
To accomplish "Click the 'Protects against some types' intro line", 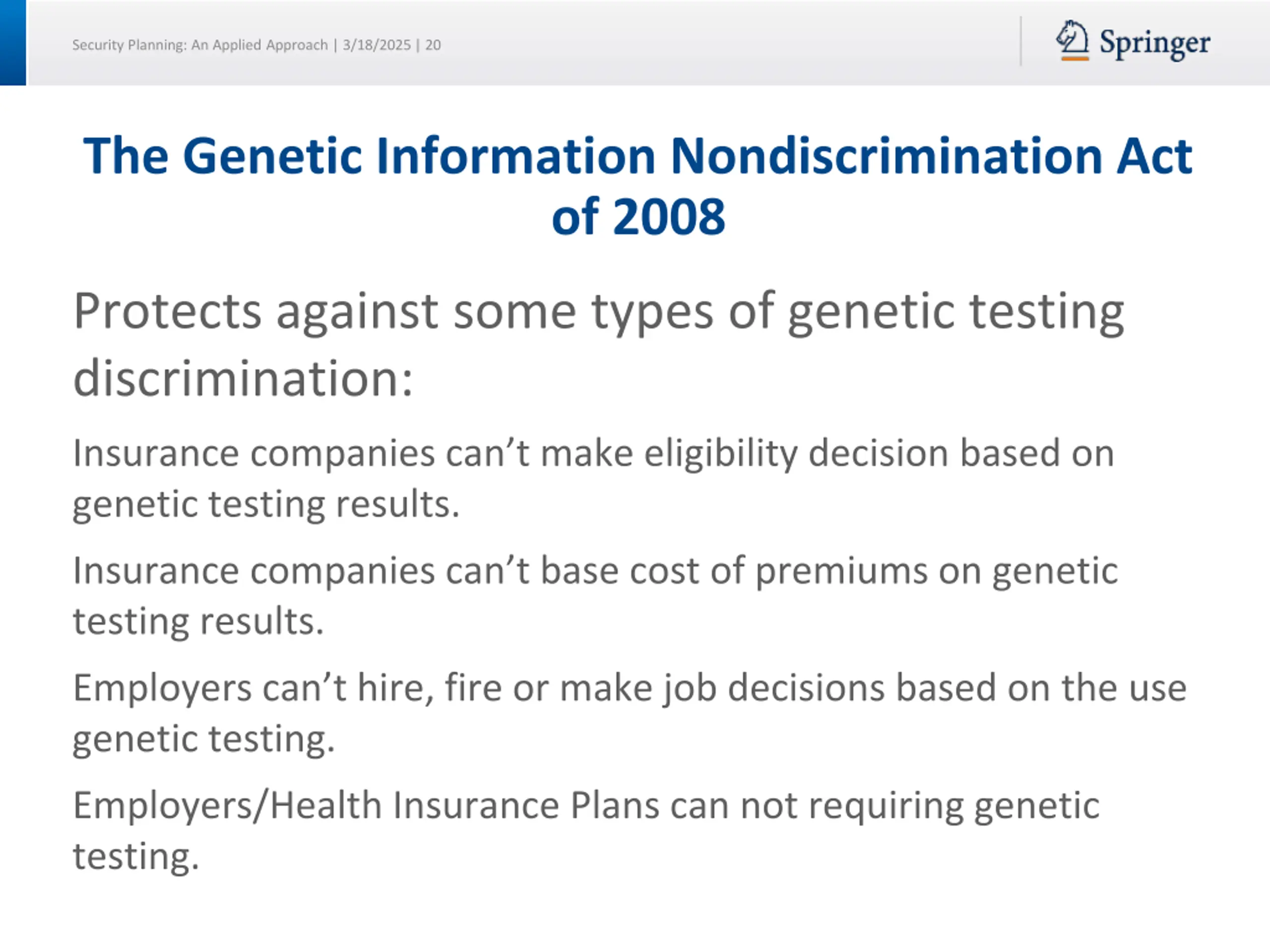I will (598, 311).
